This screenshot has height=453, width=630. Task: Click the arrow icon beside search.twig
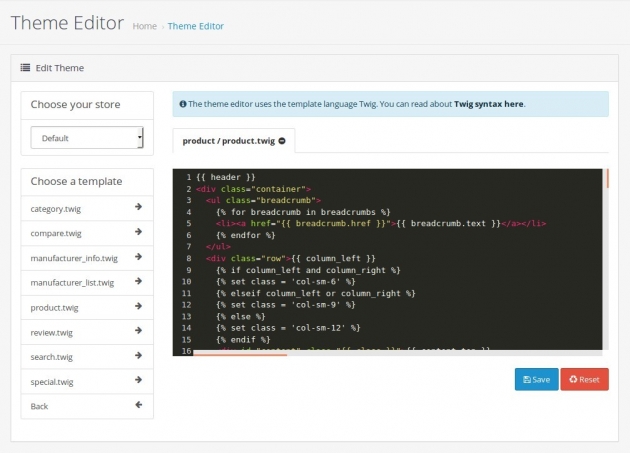coord(138,355)
